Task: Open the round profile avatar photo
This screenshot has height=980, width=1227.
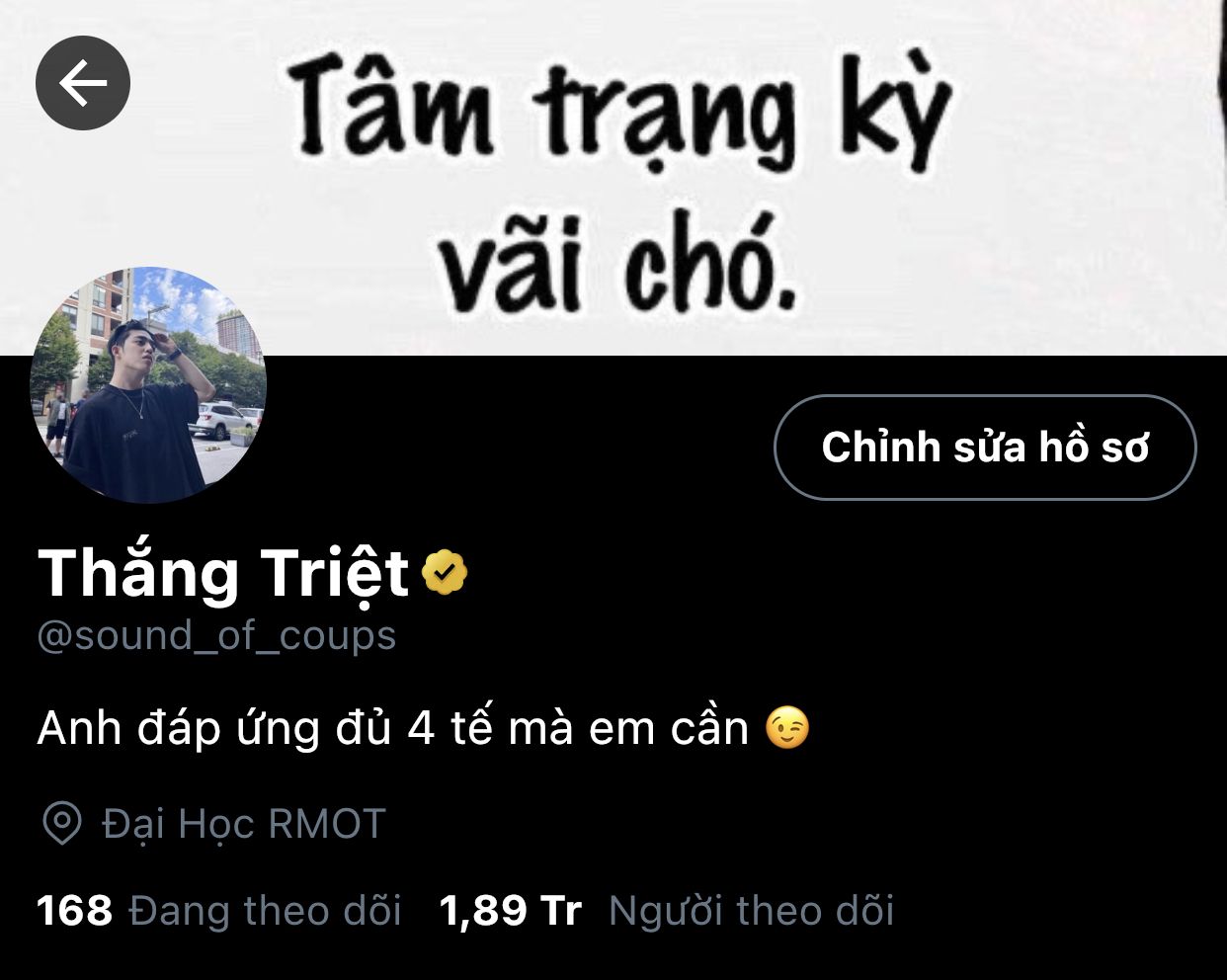Action: point(148,385)
